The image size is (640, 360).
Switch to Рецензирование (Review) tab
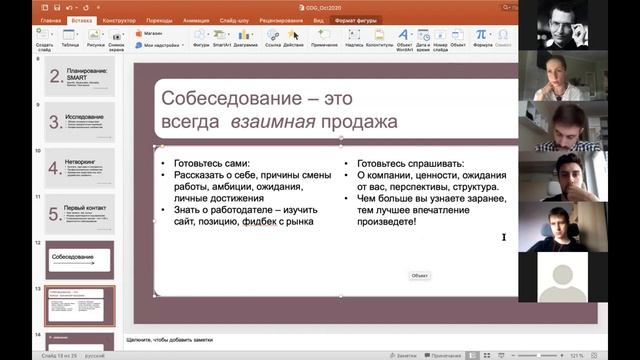click(281, 20)
